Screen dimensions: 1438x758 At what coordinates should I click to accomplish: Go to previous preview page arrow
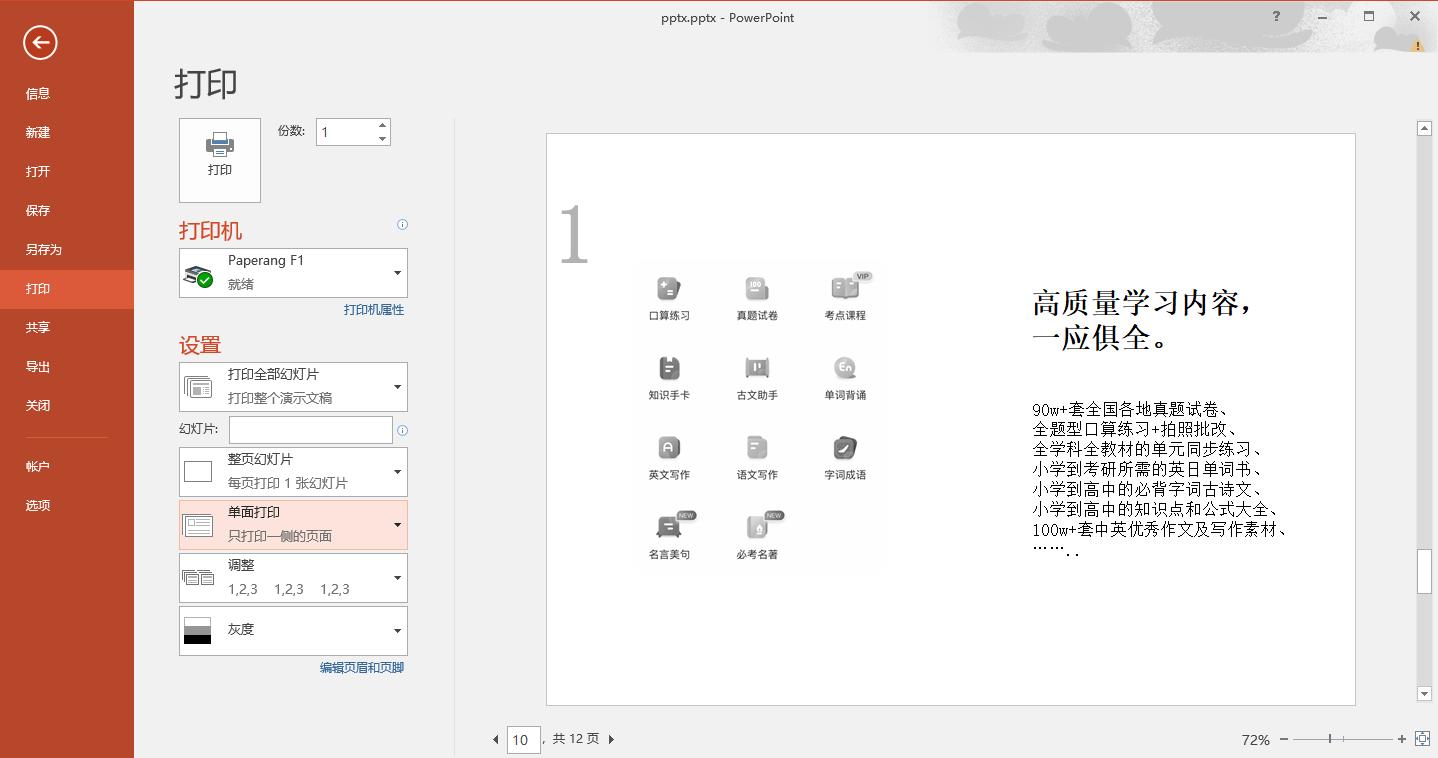[495, 739]
